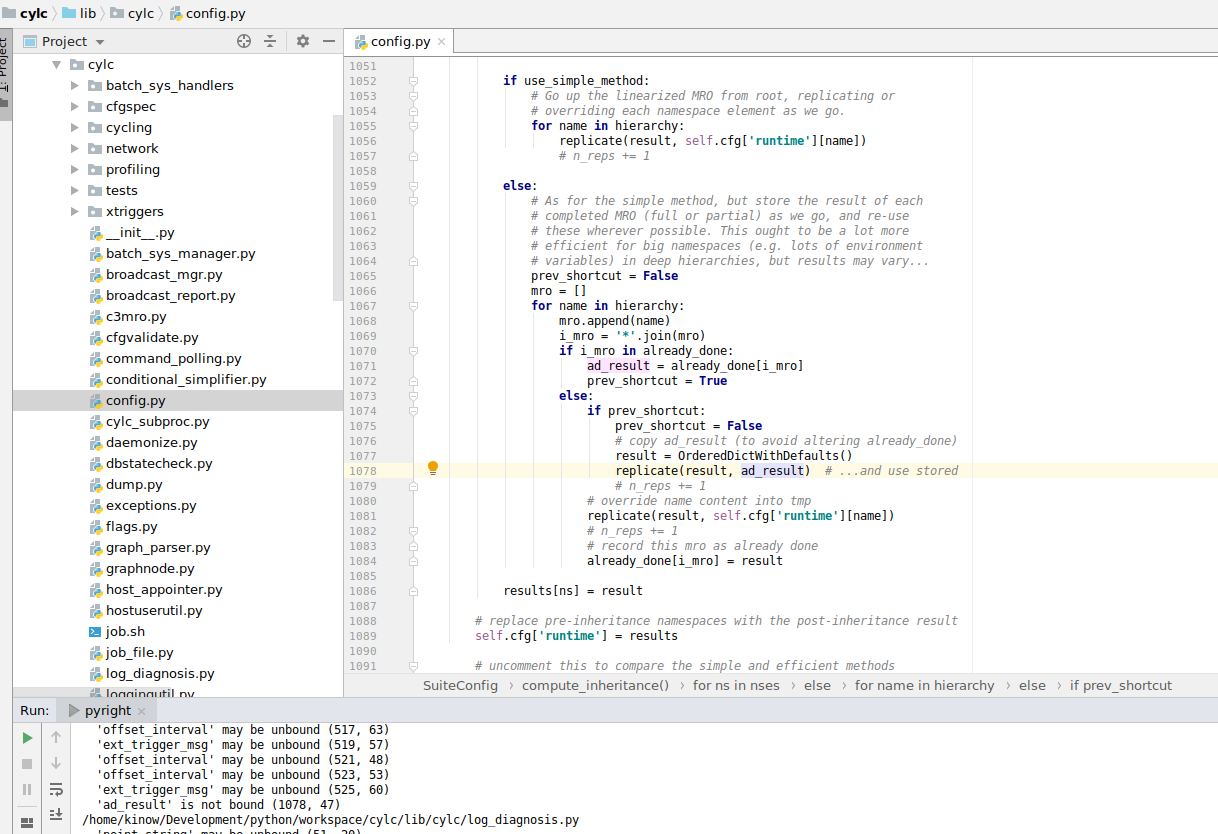This screenshot has width=1218, height=834.
Task: Click compute_inheritance() in breadcrumb bar
Action: point(595,685)
